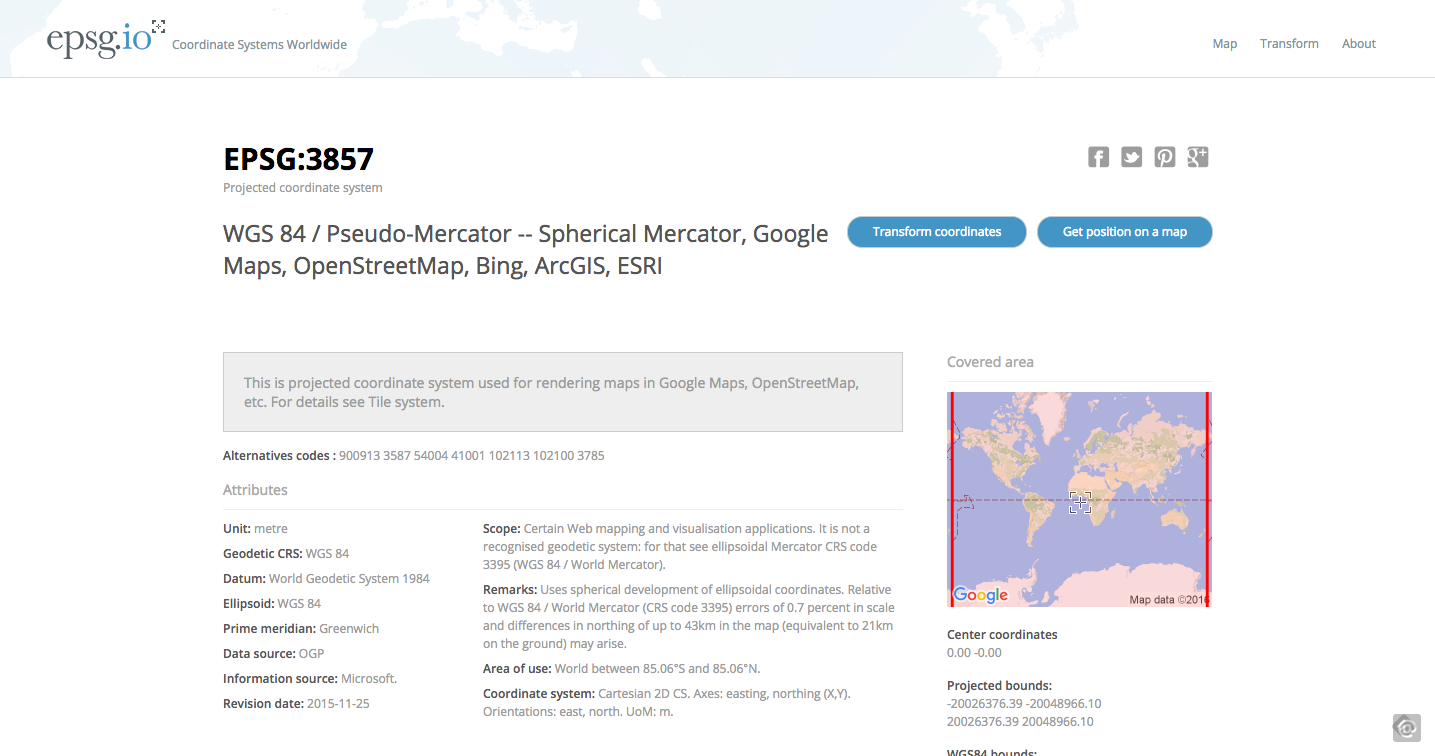Screen dimensions: 1435x756
Task: Click Data source OGP value
Action: tap(311, 654)
